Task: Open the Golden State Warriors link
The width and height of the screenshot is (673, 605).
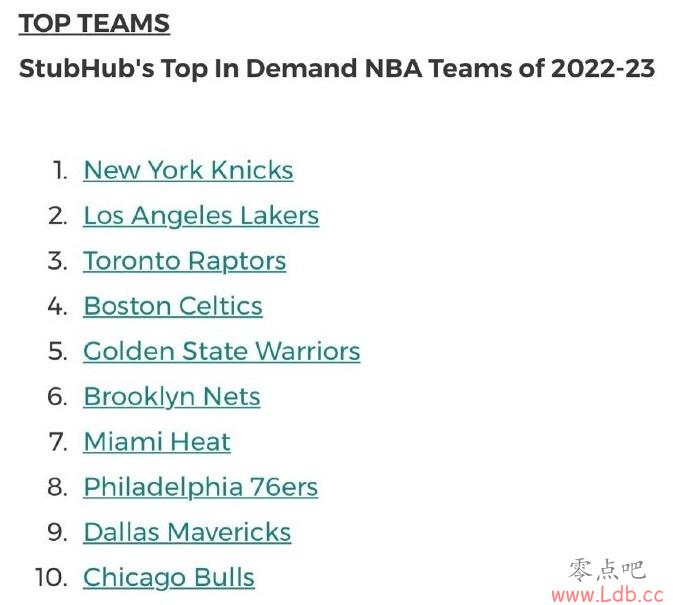Action: [x=221, y=351]
